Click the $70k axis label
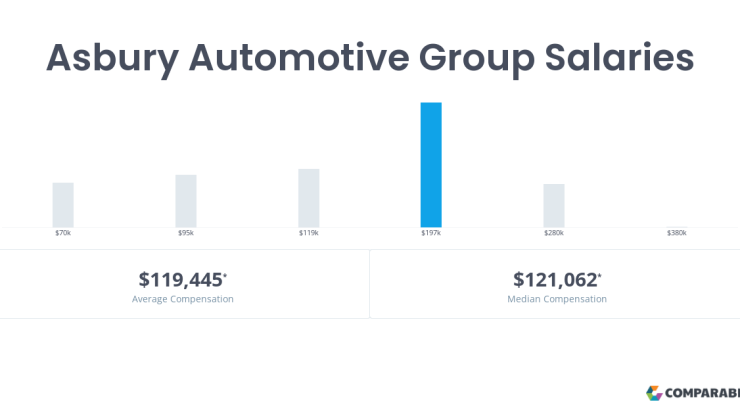This screenshot has height=414, width=740. click(63, 233)
